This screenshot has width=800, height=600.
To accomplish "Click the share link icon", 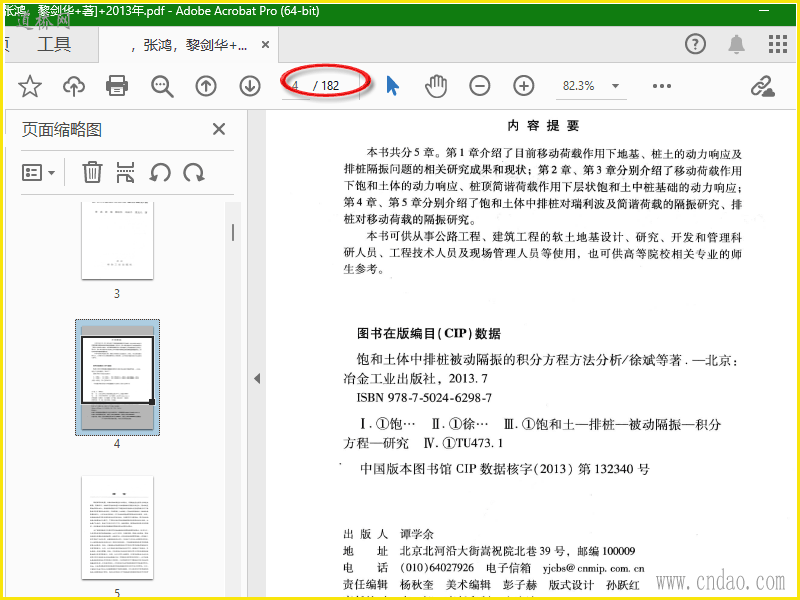I will point(763,86).
